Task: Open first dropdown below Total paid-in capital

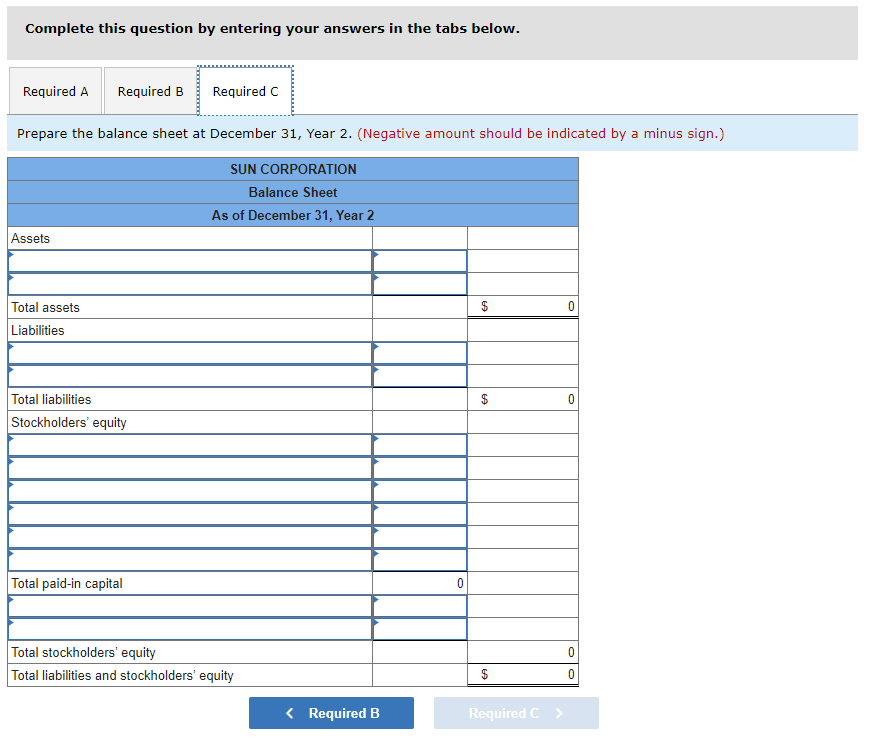Action: pyautogui.click(x=190, y=606)
